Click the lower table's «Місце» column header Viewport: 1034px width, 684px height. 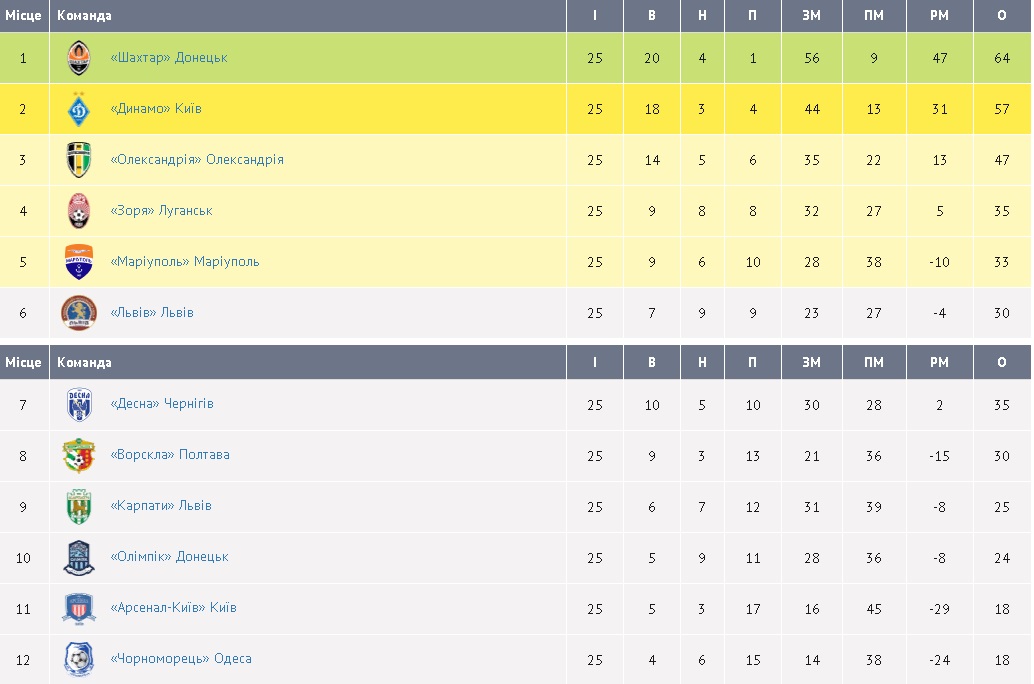23,362
